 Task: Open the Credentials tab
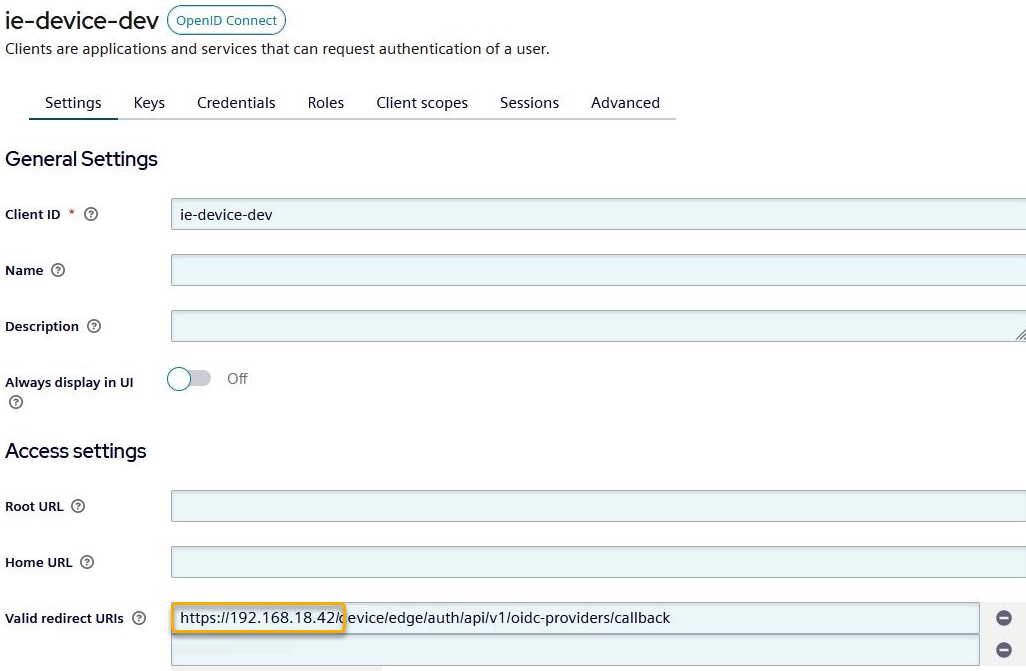(236, 103)
